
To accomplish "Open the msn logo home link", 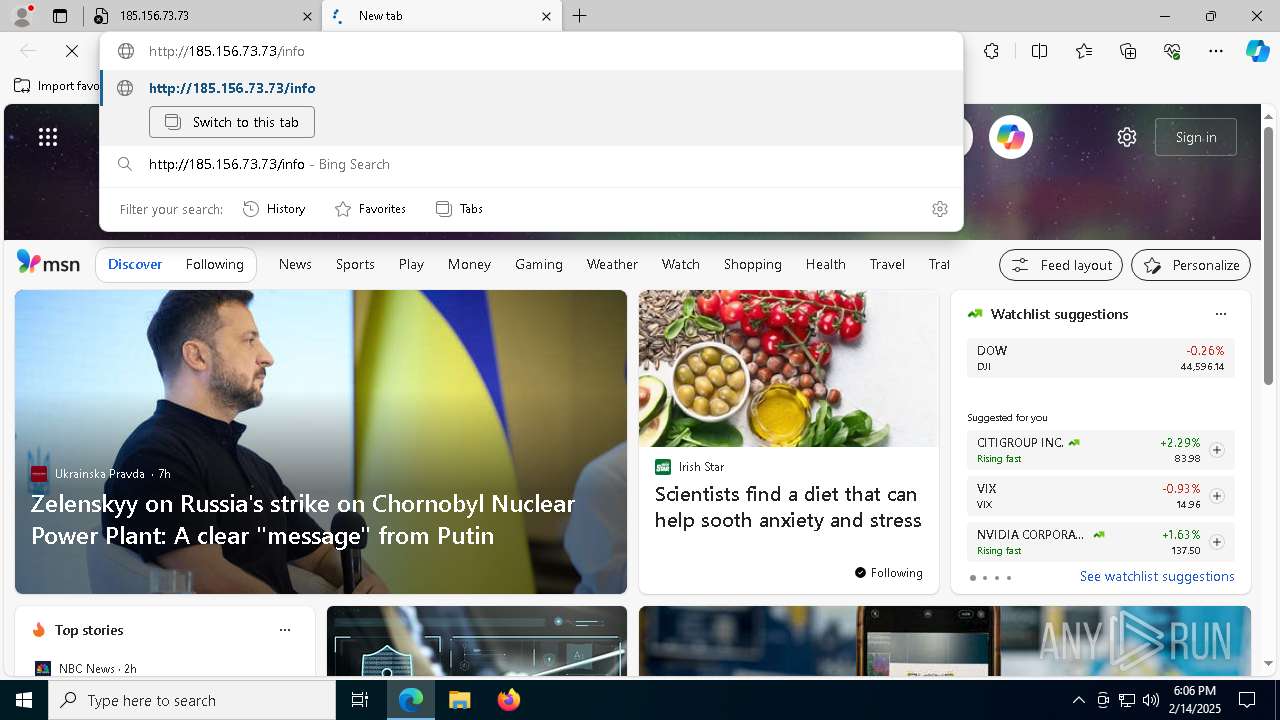I will pyautogui.click(x=48, y=263).
